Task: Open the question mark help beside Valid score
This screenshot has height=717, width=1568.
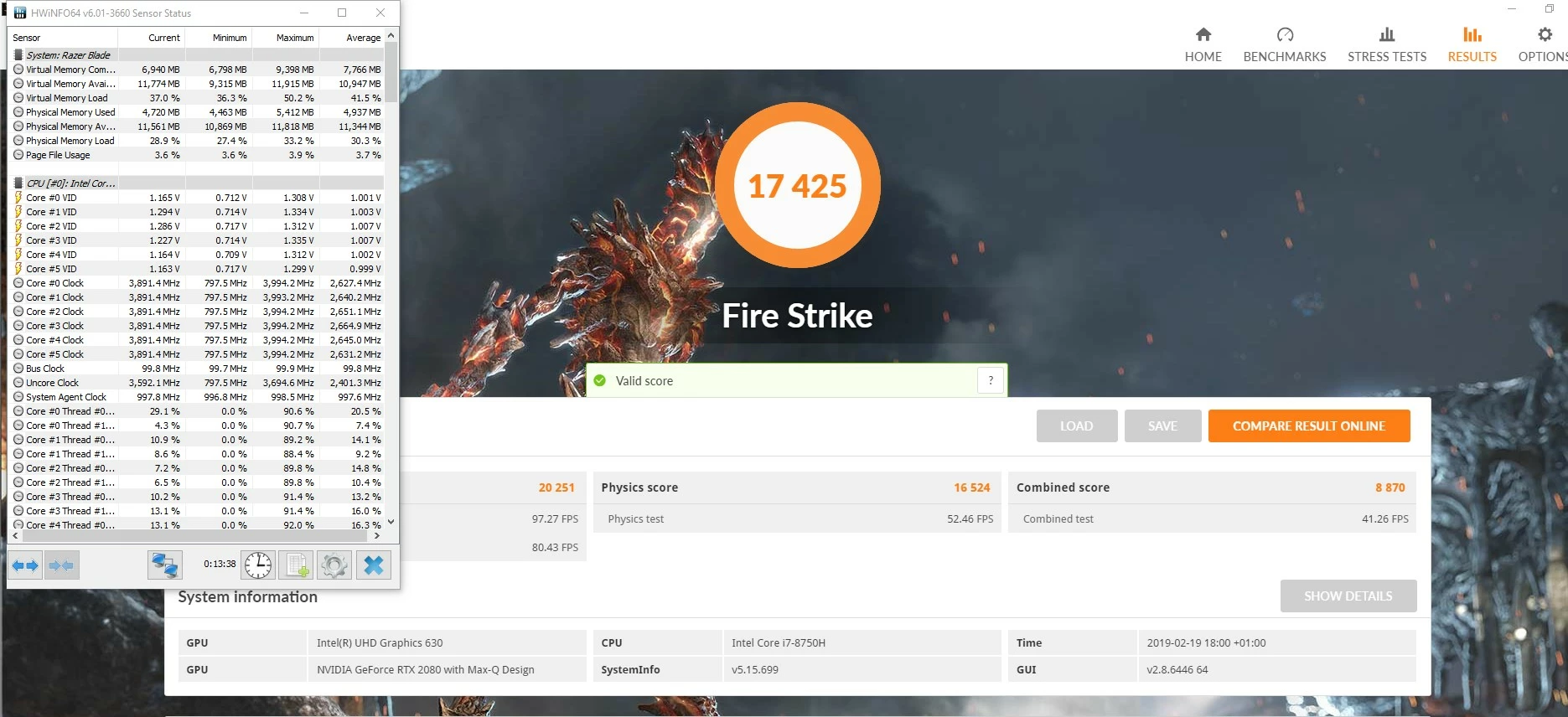Action: click(991, 380)
